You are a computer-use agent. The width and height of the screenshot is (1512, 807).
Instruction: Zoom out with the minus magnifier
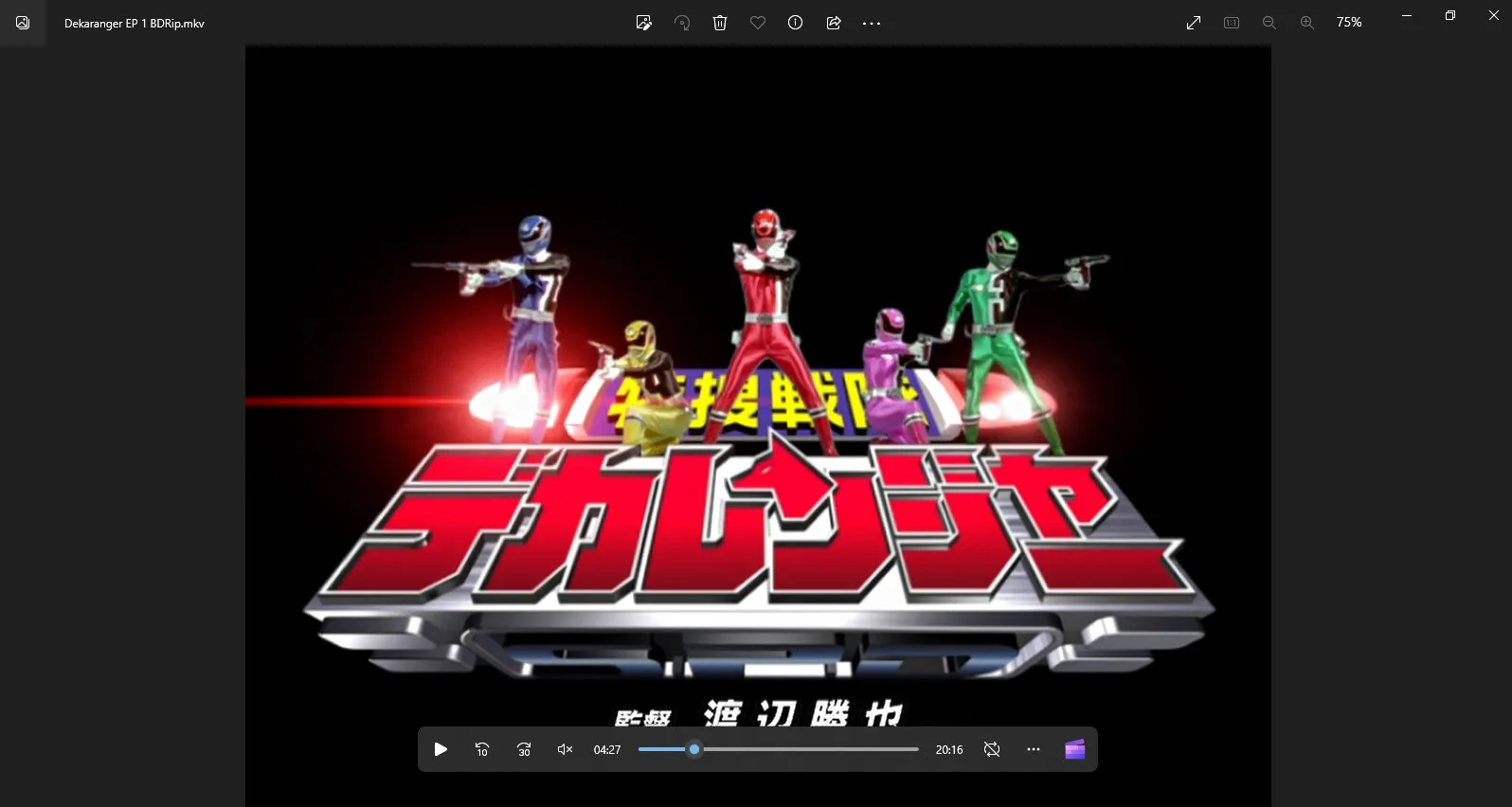pos(1269,23)
